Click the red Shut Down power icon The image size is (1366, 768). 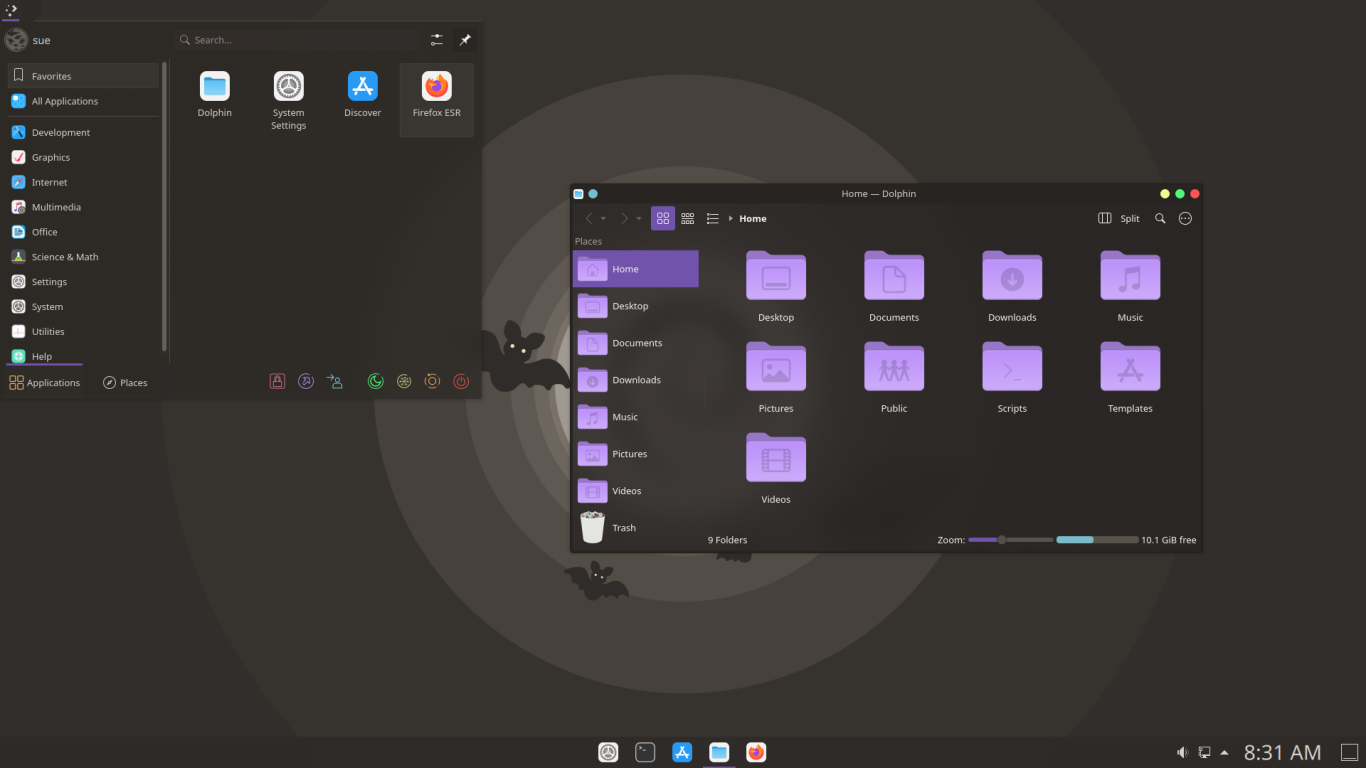461,381
